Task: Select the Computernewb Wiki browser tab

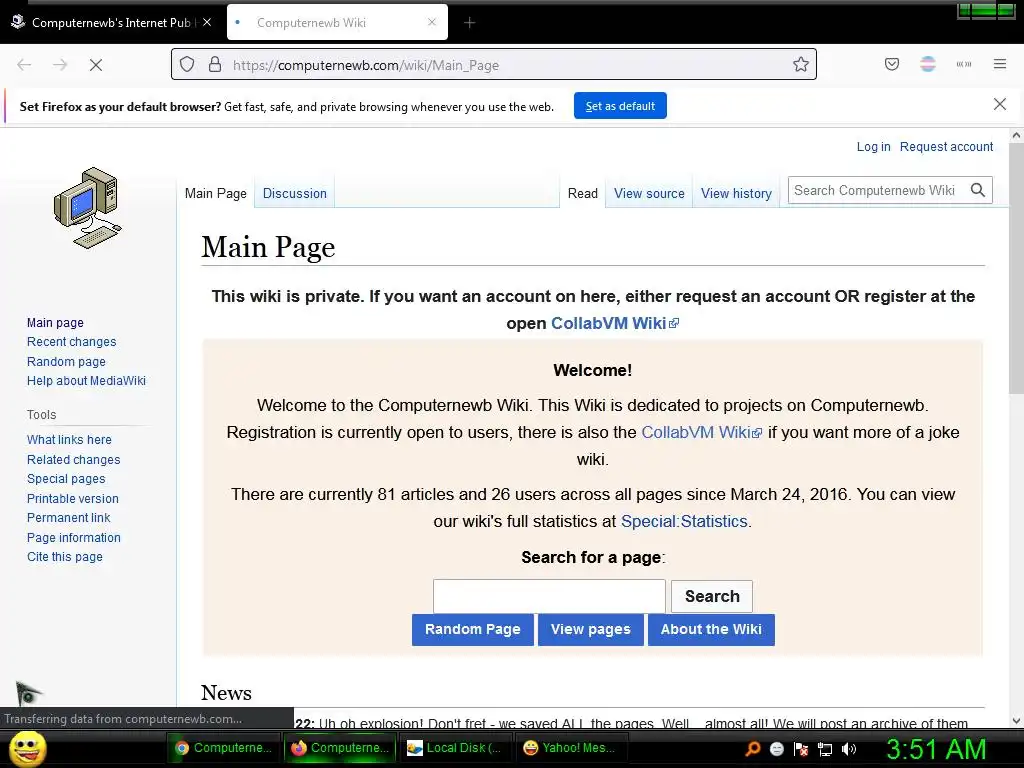Action: point(337,22)
